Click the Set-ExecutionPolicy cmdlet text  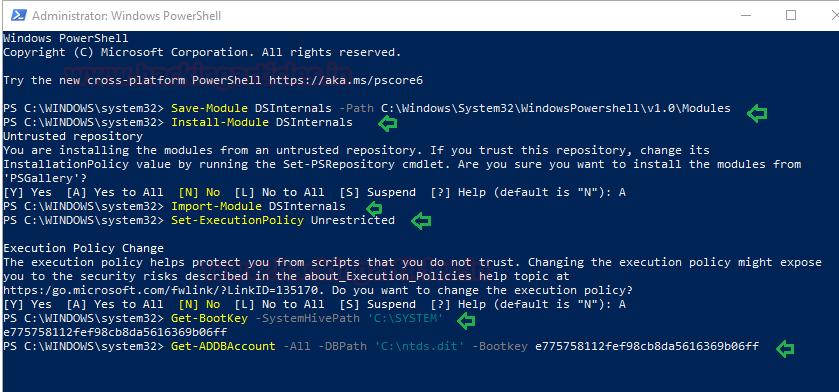pos(237,220)
